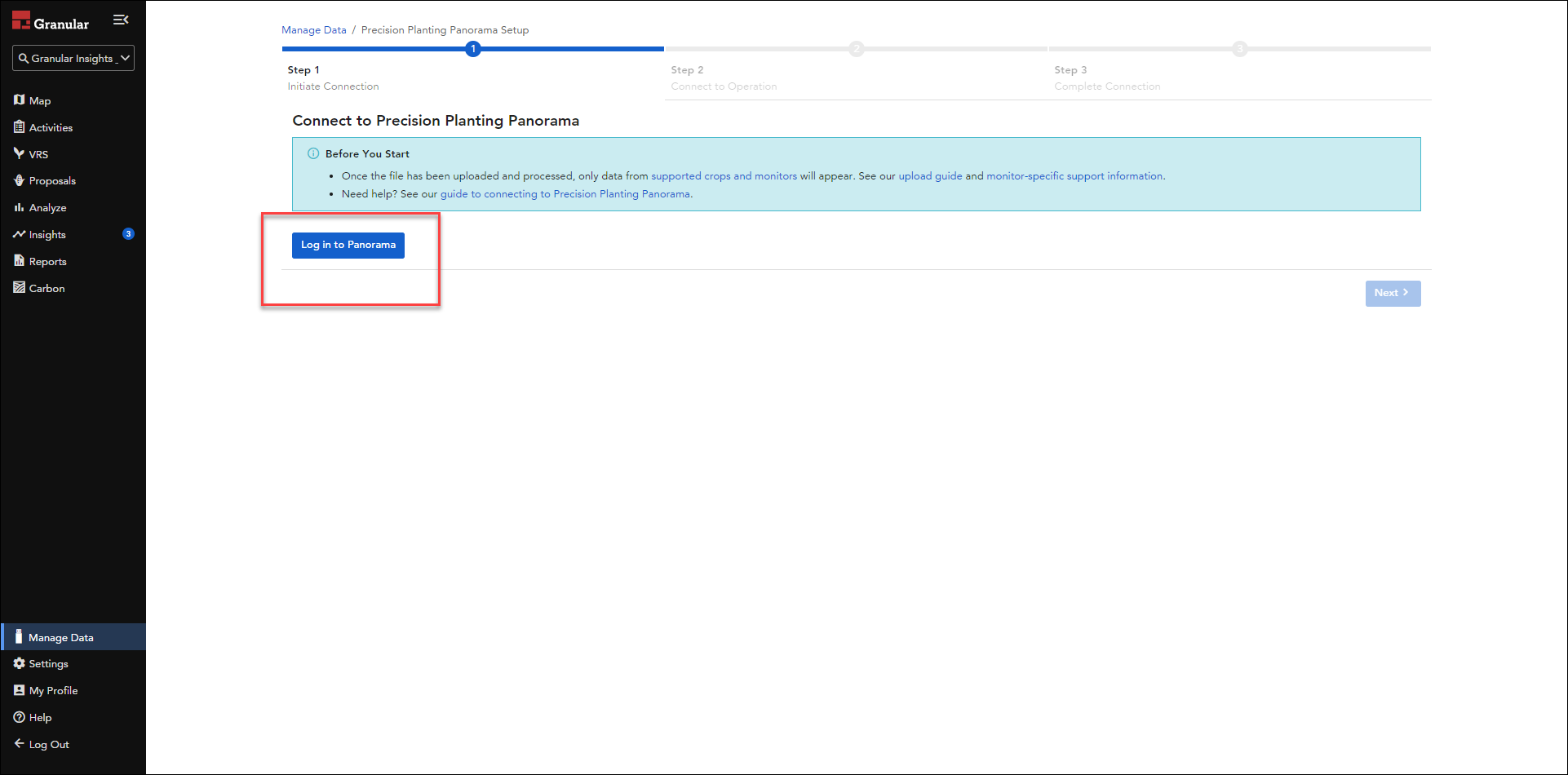Image resolution: width=1568 pixels, height=775 pixels.
Task: Open guide to connecting to Precision Planting Panorama
Action: click(565, 194)
